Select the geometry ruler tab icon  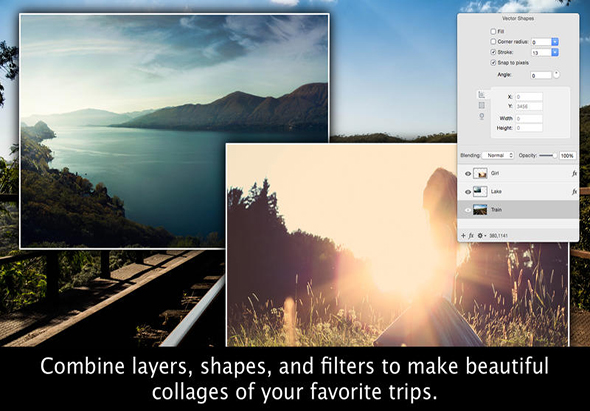(x=481, y=94)
